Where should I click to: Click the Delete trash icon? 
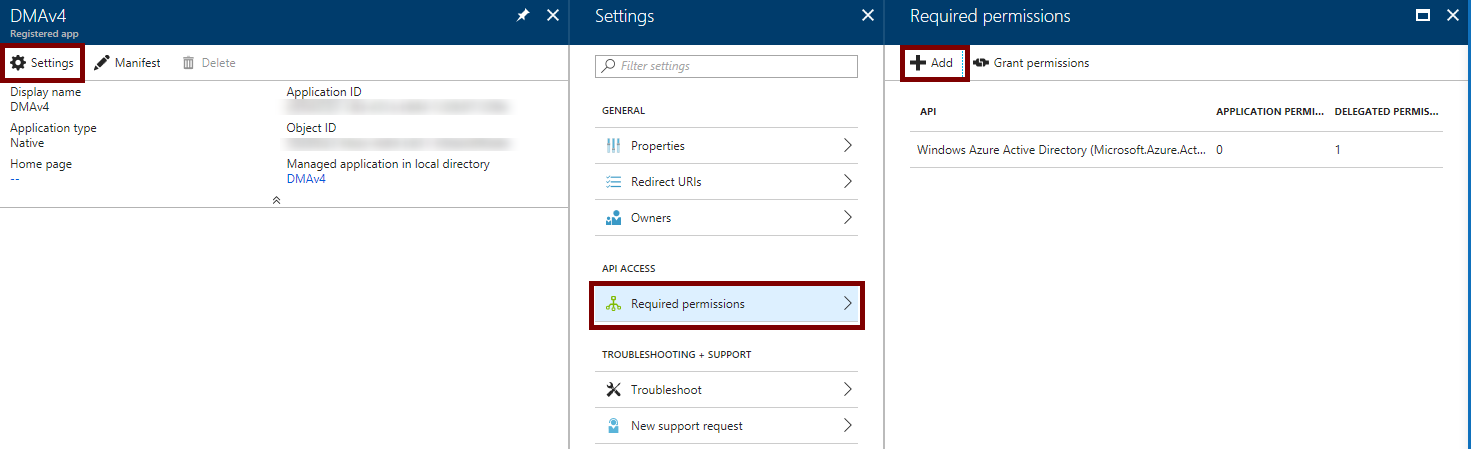pyautogui.click(x=188, y=63)
